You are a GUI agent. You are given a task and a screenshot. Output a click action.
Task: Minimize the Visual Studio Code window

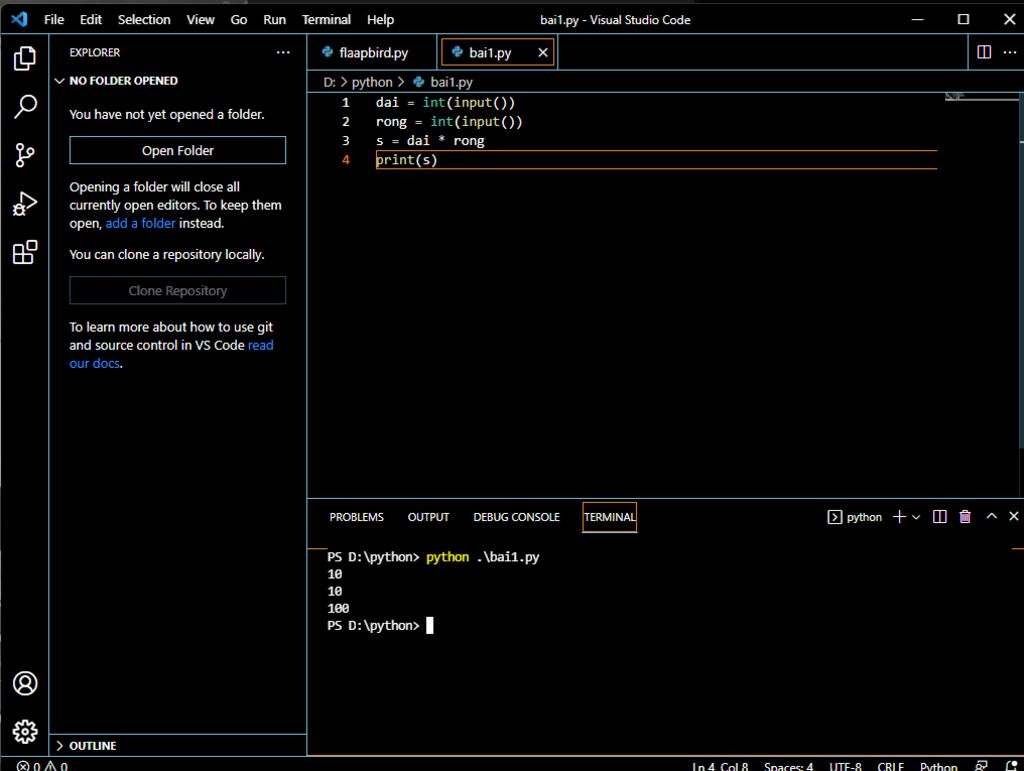(918, 19)
